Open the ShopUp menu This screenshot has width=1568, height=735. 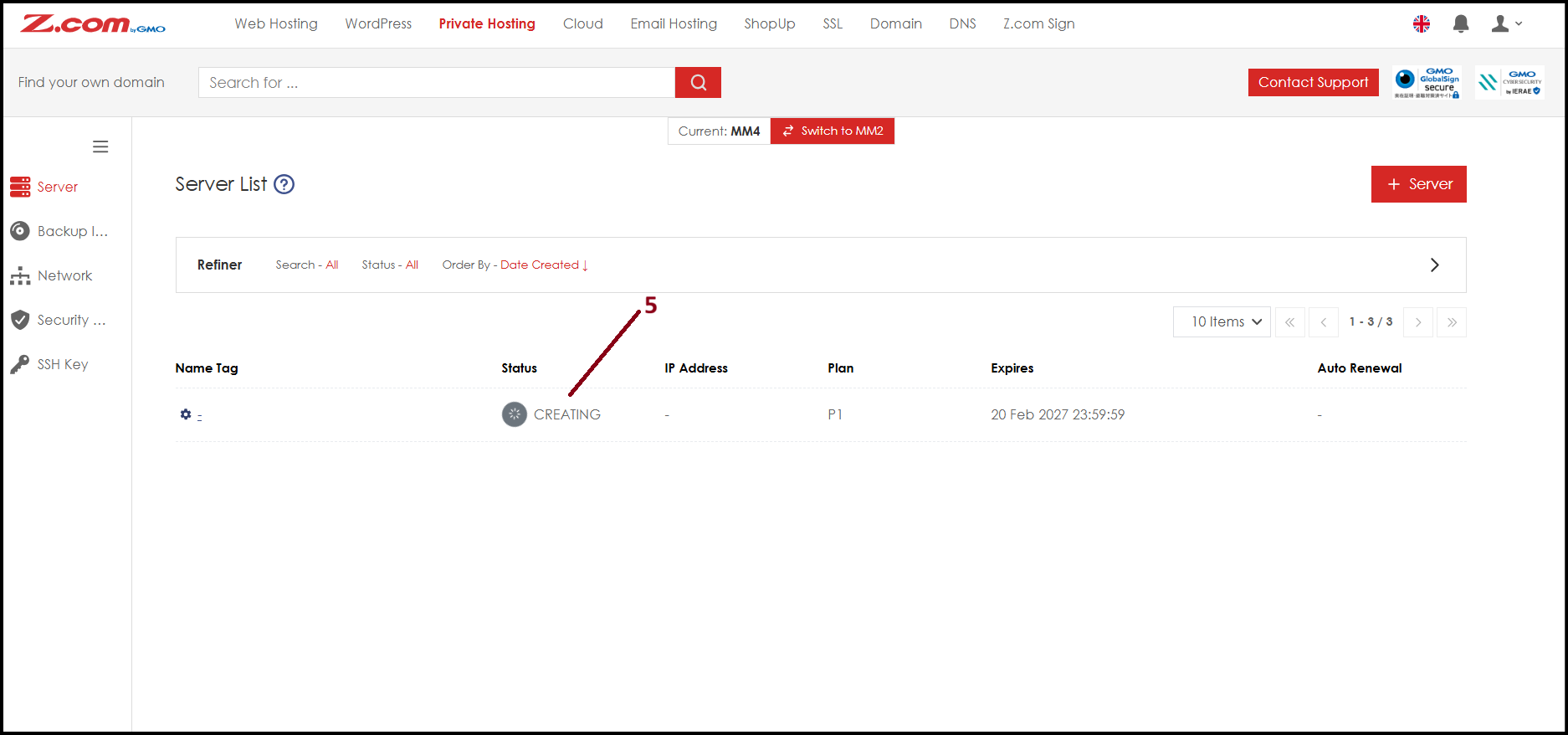pos(770,24)
